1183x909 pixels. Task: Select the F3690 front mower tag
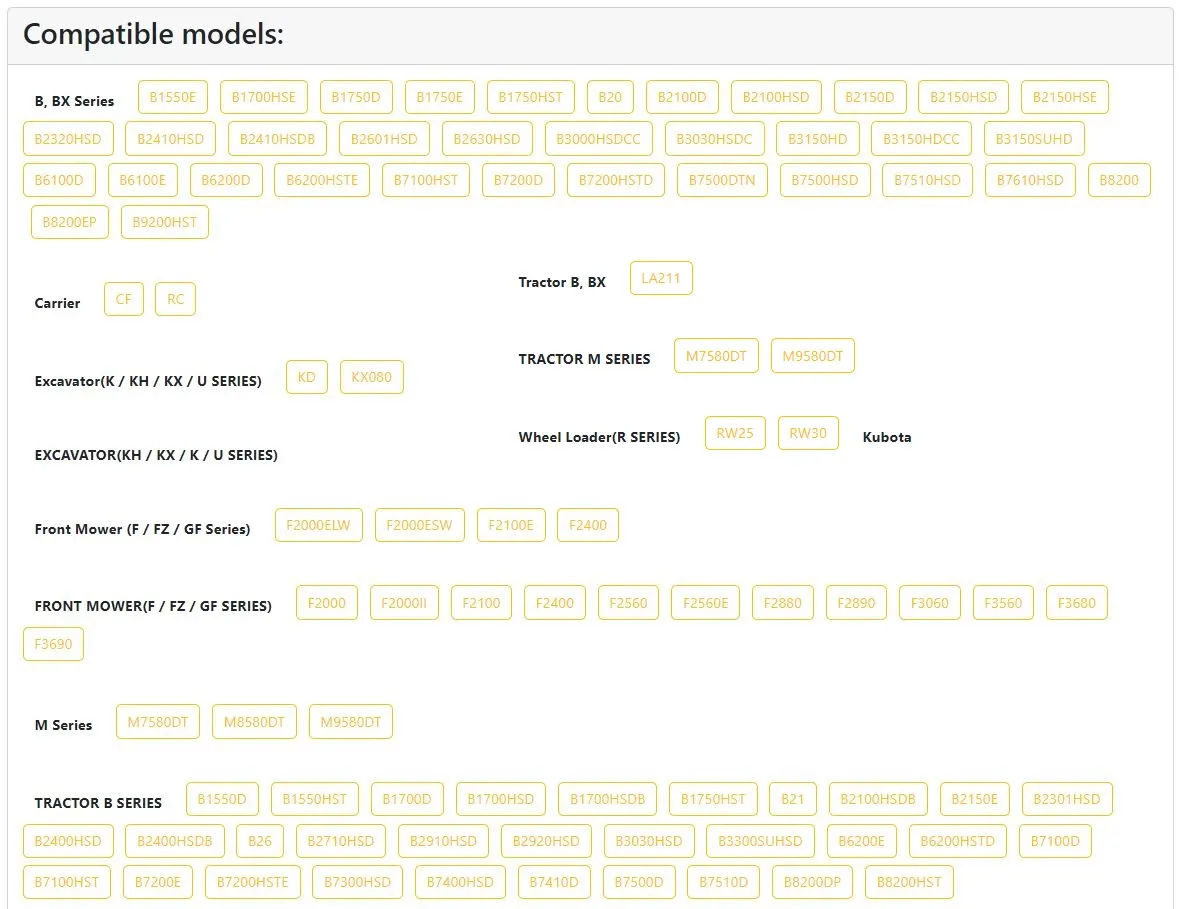(53, 644)
